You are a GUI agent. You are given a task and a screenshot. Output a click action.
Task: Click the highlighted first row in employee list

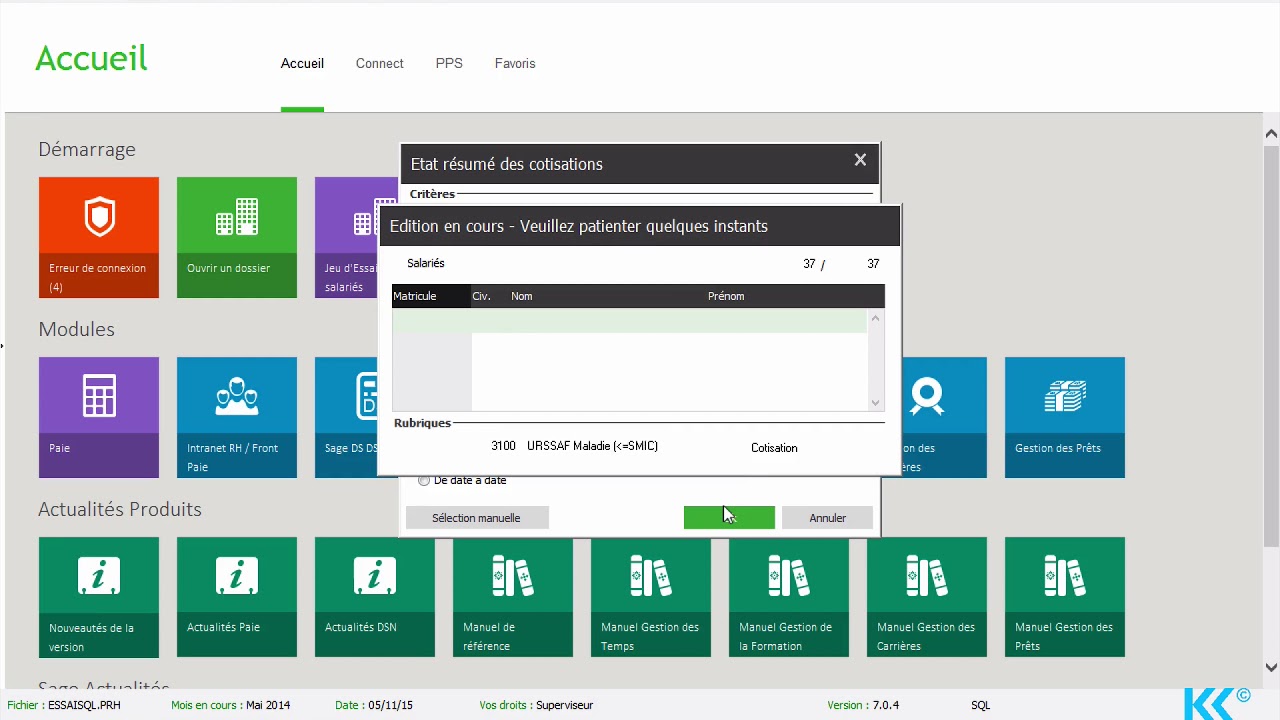tap(629, 320)
